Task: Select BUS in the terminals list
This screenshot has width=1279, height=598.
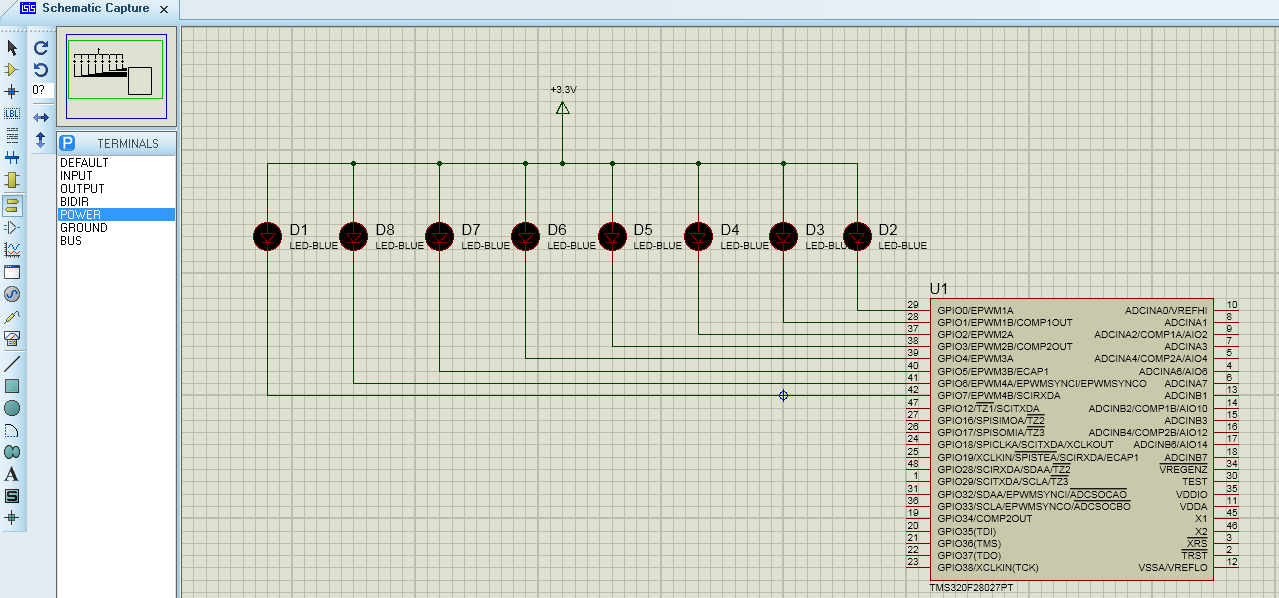Action: 71,241
